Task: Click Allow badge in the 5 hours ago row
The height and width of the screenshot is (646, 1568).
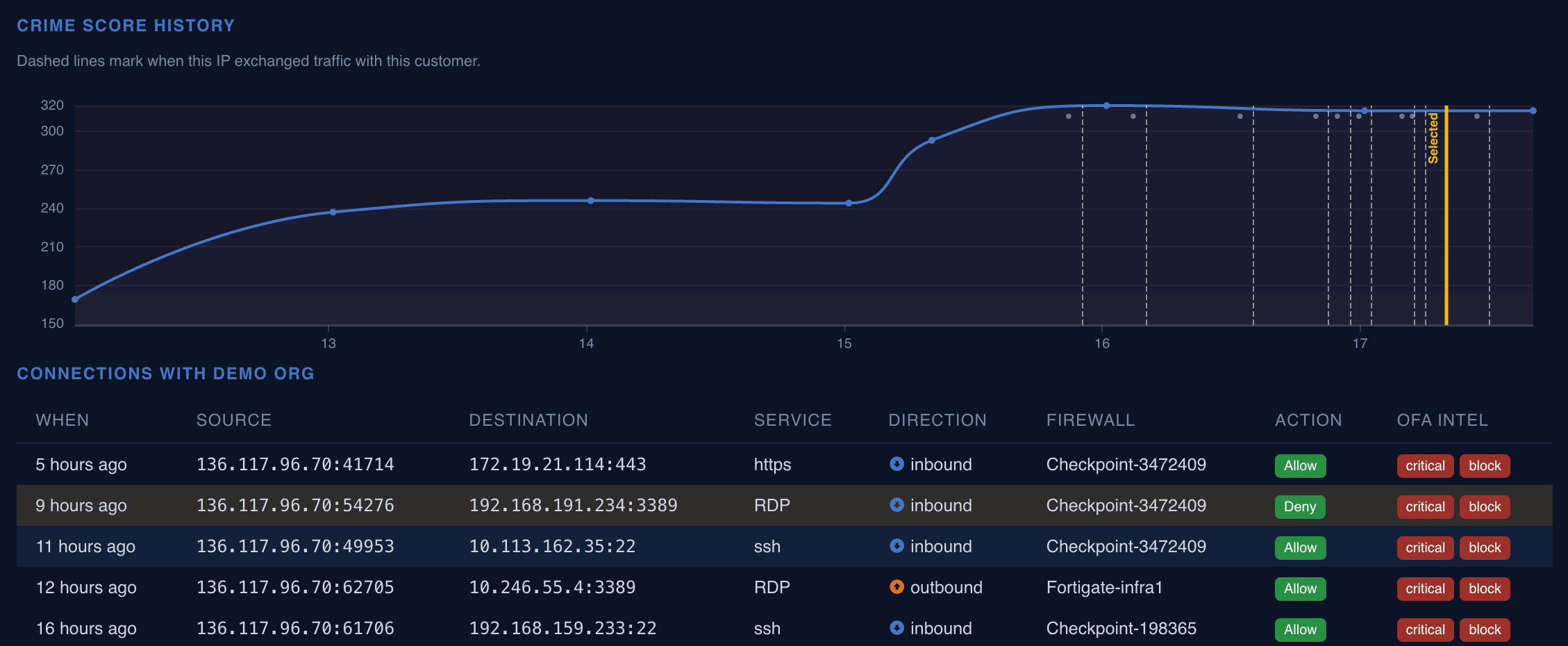Action: point(1300,465)
